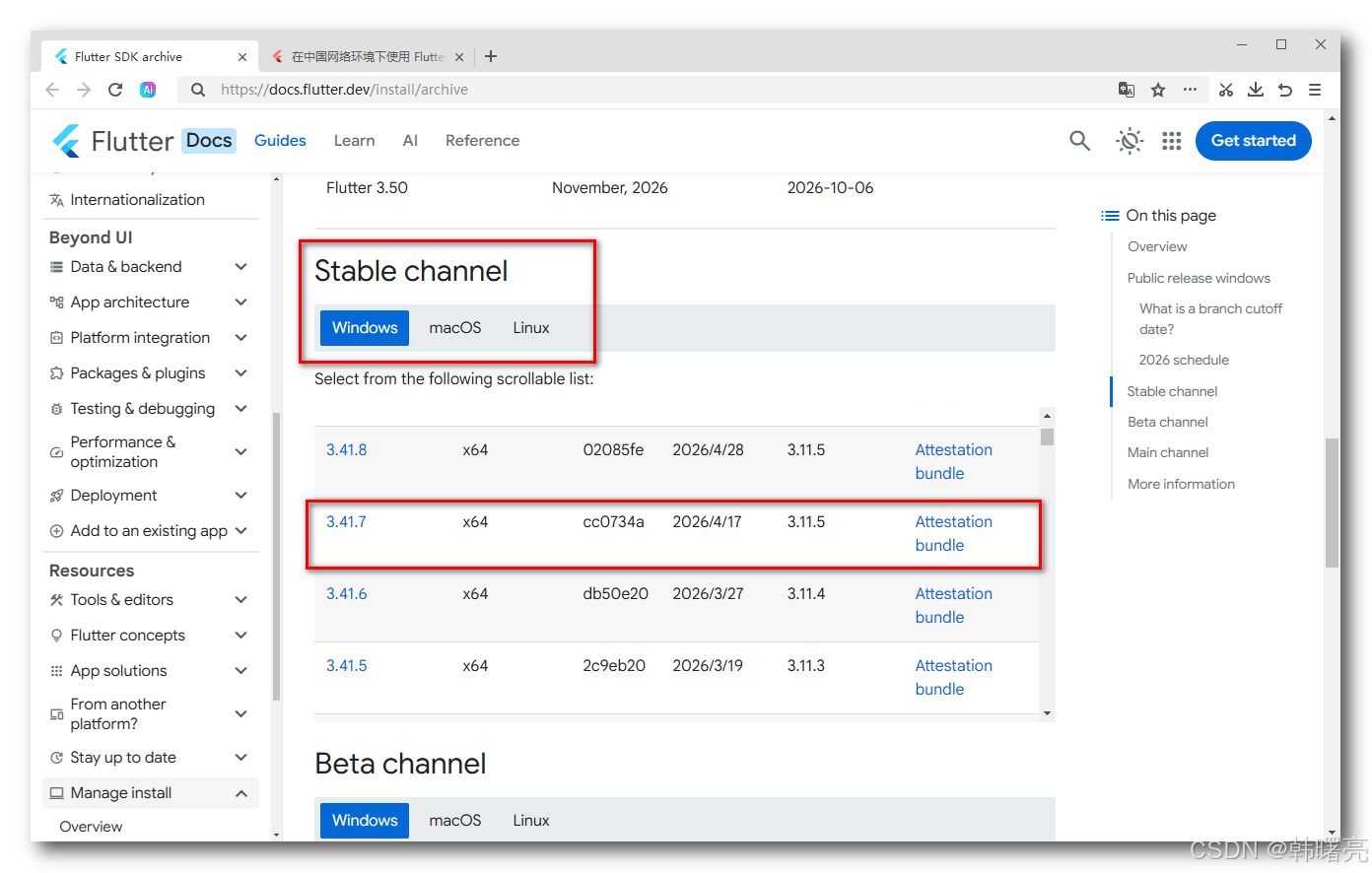Click the search icon in the address bar

coord(198,90)
